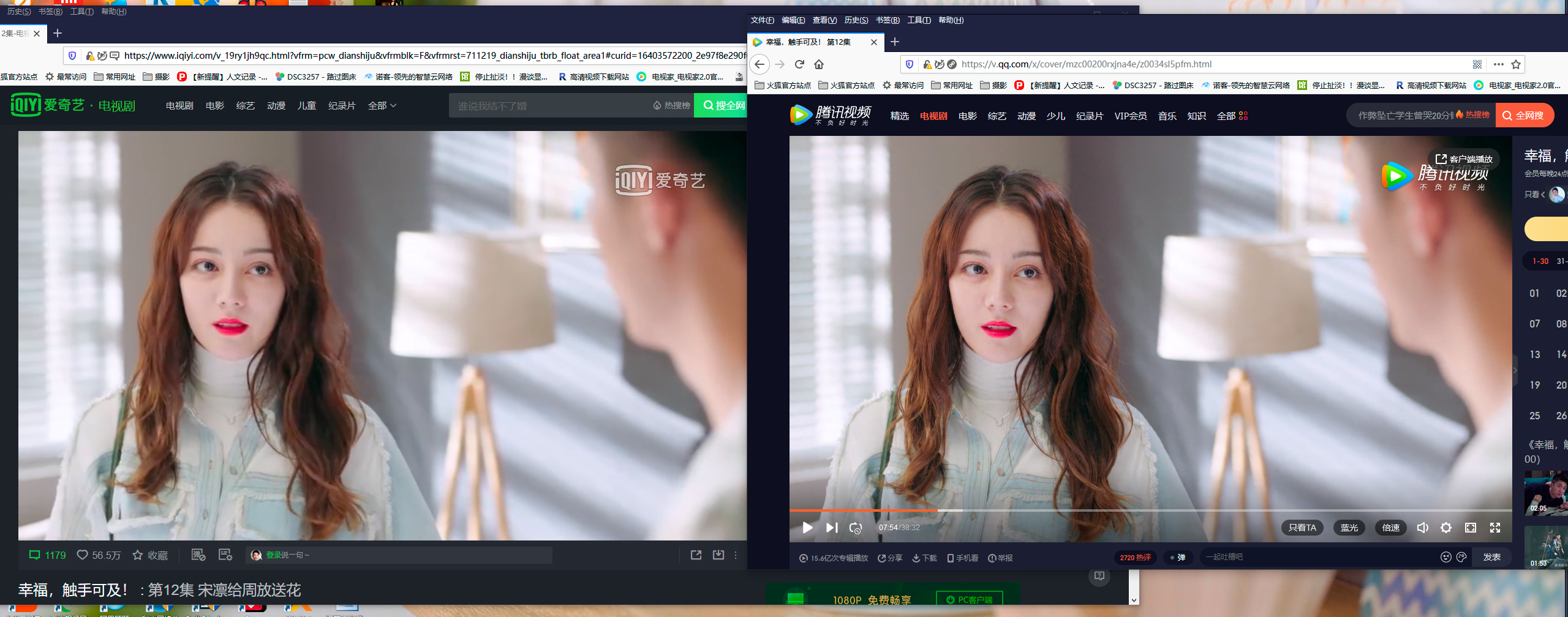The width and height of the screenshot is (1568, 617).
Task: Toggle 只看TA mode in Tencent player
Action: 1302,528
